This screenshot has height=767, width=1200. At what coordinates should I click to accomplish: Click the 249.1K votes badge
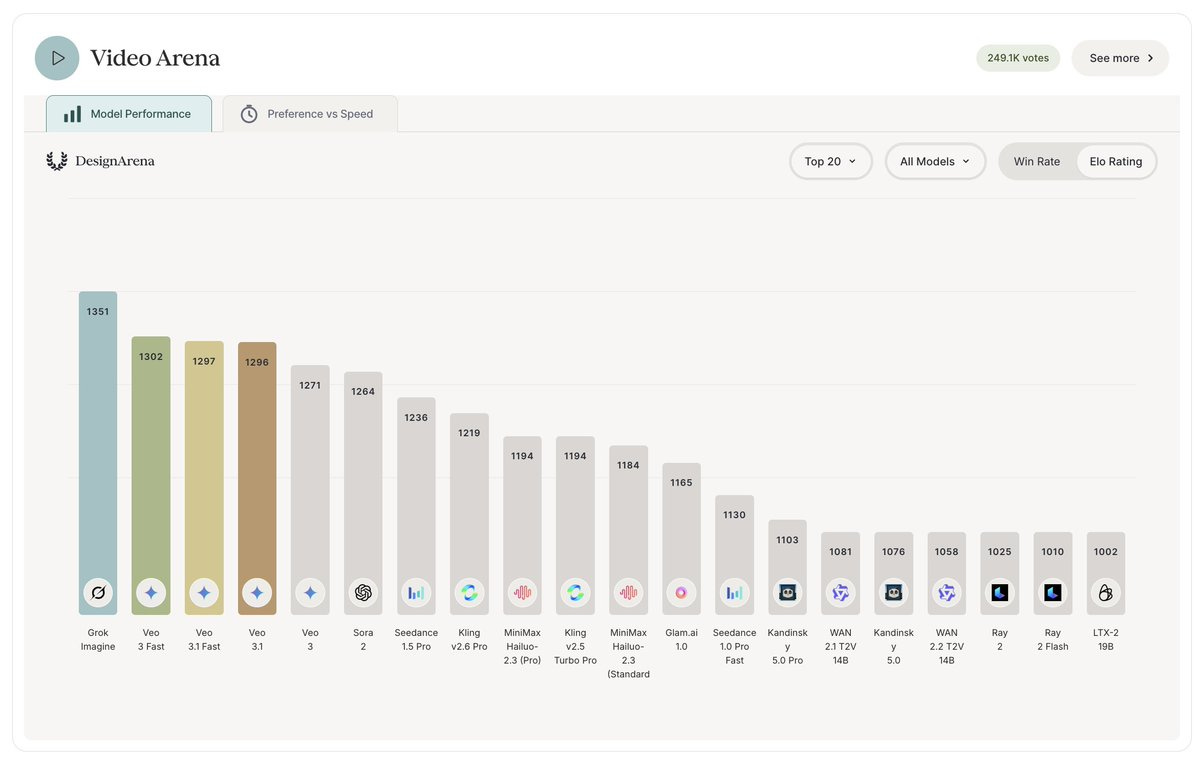(1018, 58)
